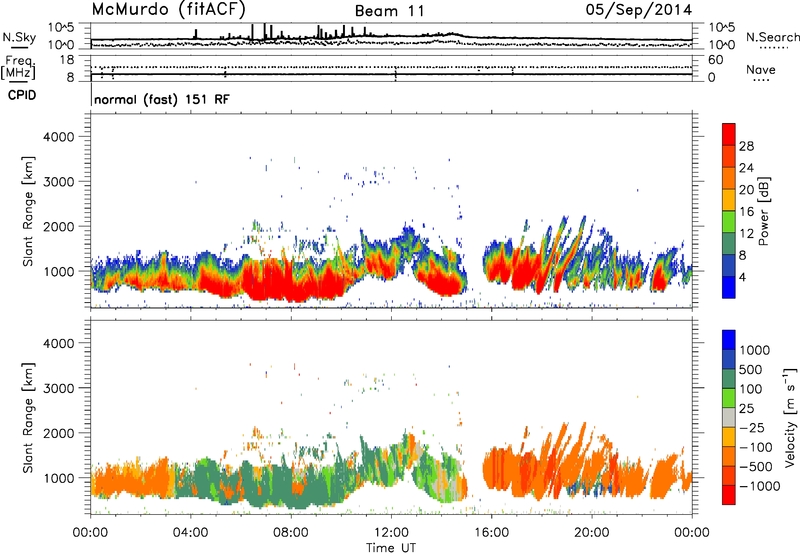Click the 18 tick on the frequency axis

click(x=67, y=60)
